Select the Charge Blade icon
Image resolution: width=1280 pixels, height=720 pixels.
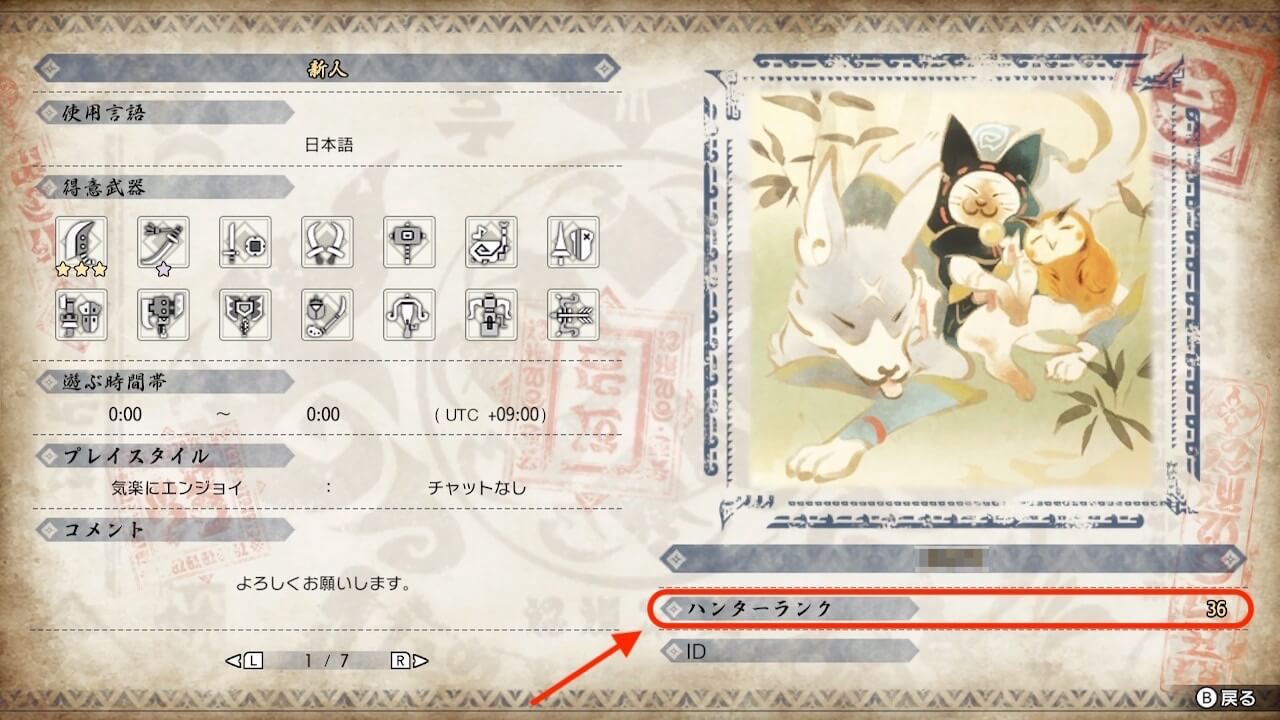(x=246, y=315)
